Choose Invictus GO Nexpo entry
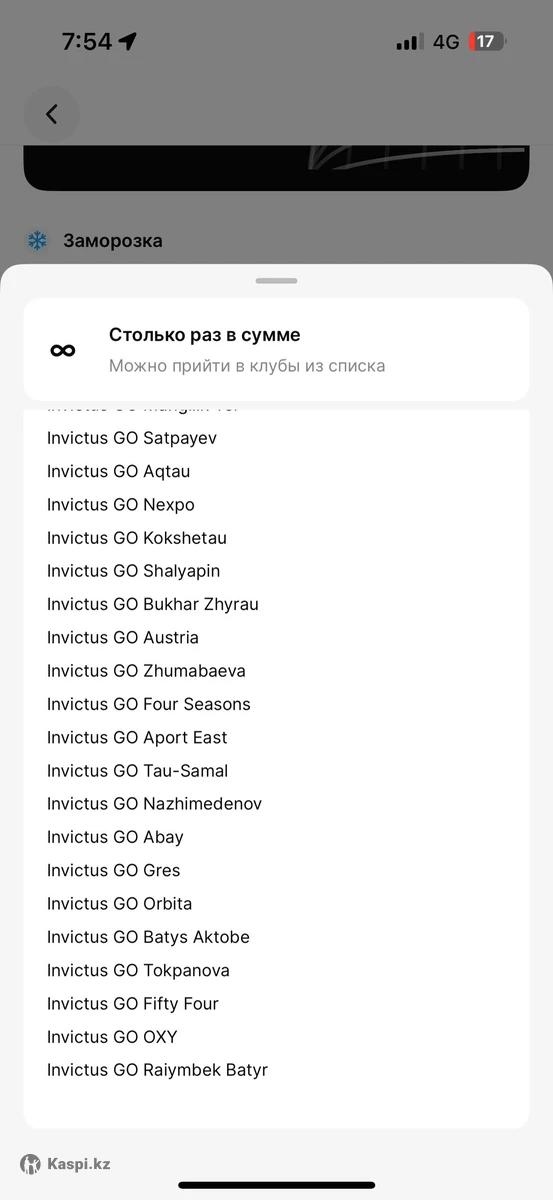This screenshot has width=553, height=1200. click(x=121, y=504)
